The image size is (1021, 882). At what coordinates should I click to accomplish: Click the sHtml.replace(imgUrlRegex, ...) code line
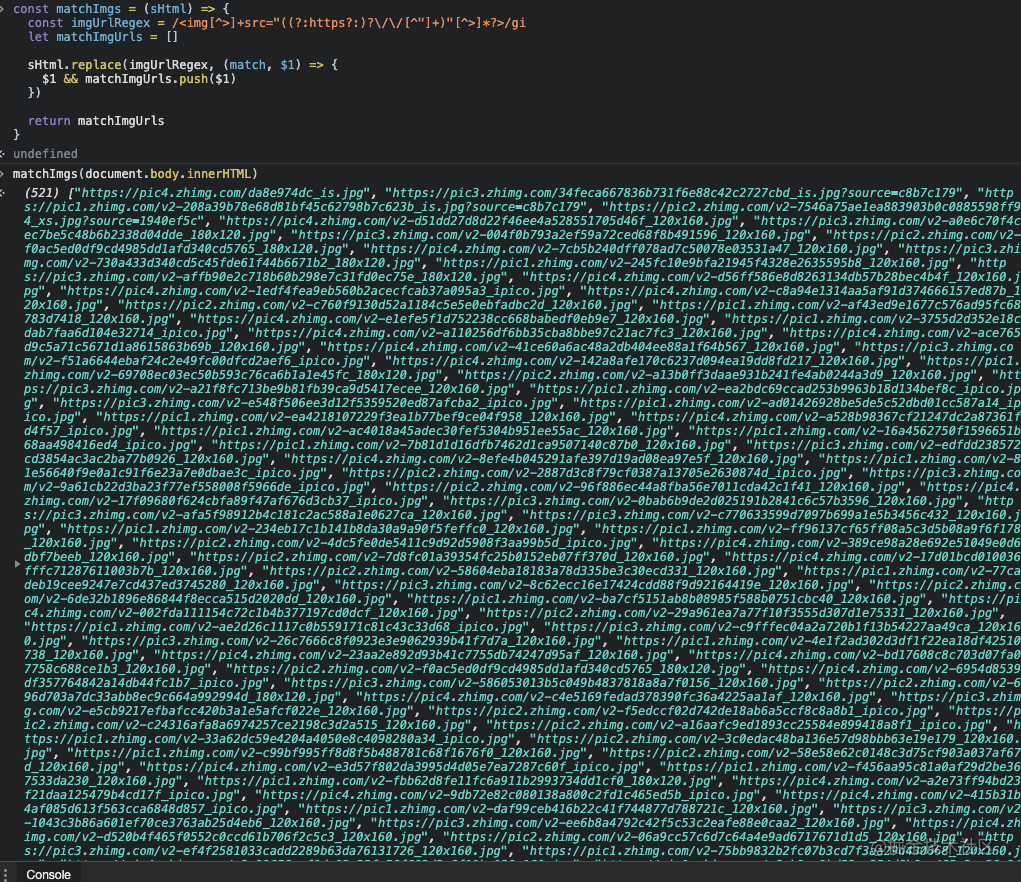pyautogui.click(x=182, y=64)
